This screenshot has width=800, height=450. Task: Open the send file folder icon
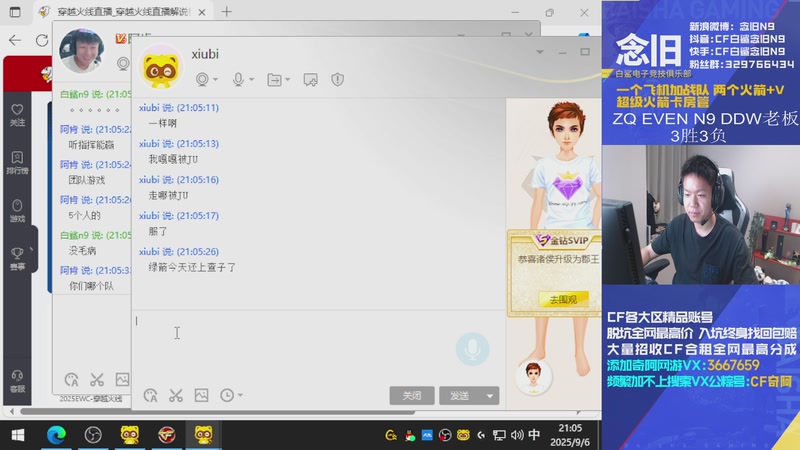point(274,80)
